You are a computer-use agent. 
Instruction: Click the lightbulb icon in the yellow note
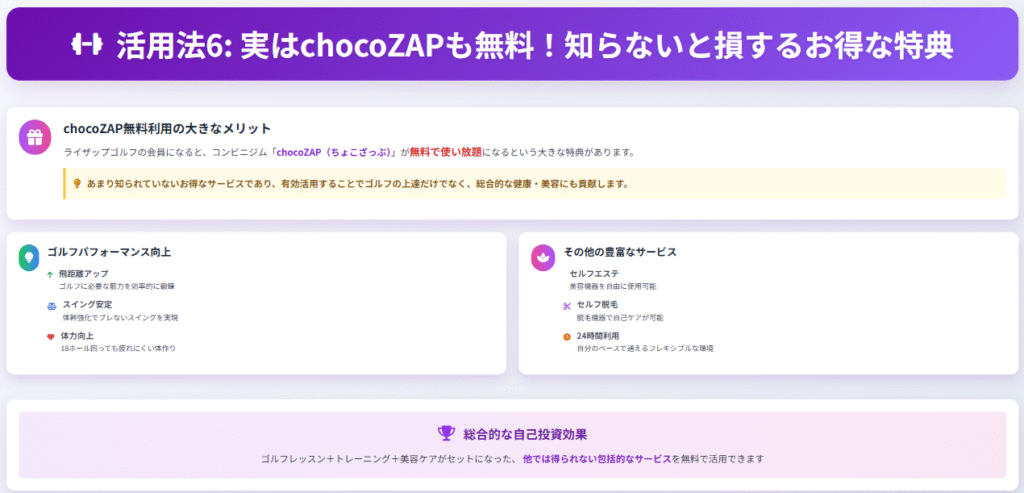point(77,183)
